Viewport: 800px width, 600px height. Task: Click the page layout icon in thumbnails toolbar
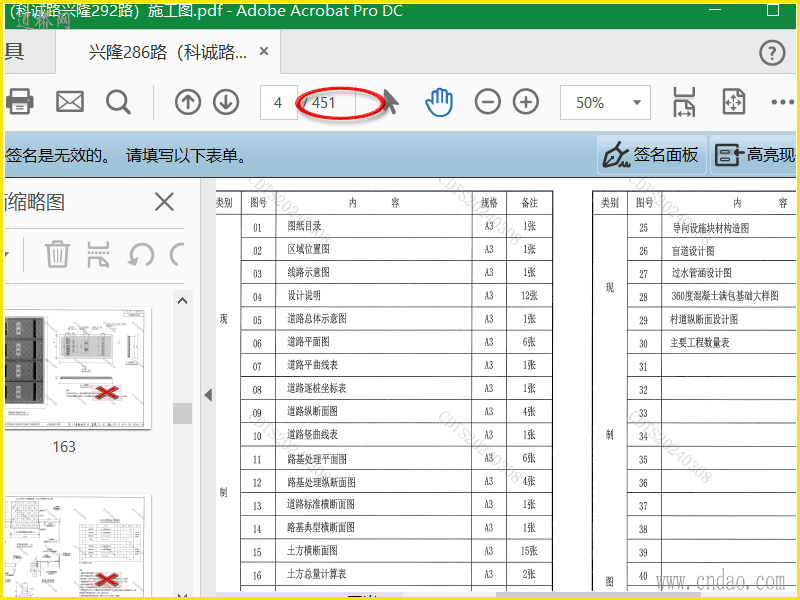pos(98,254)
